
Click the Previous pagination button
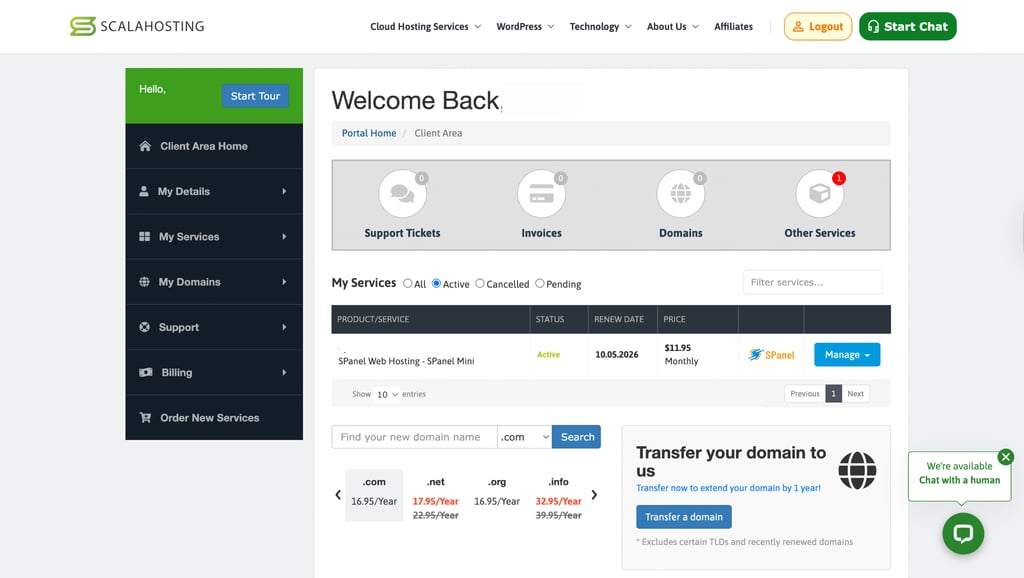point(805,394)
